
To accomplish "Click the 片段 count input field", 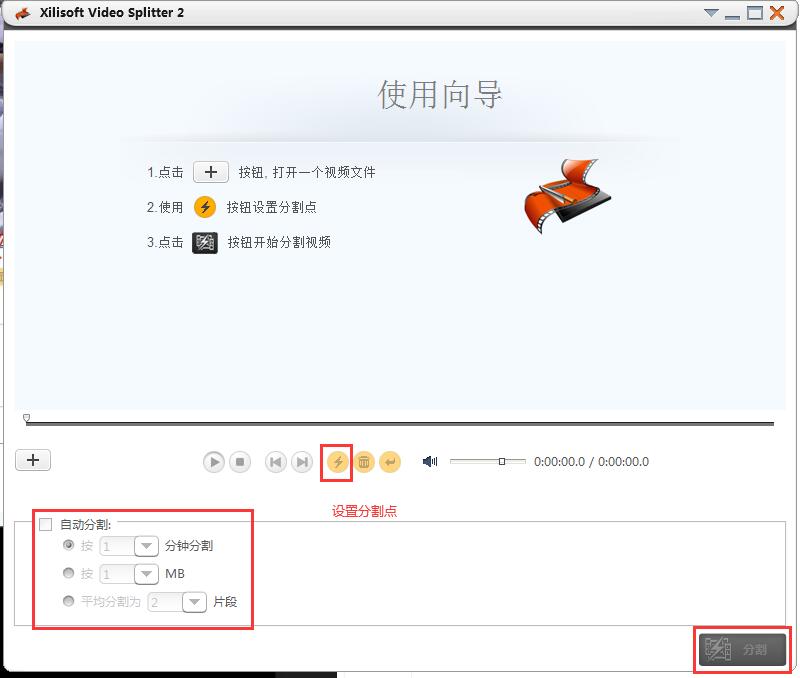I will 165,602.
